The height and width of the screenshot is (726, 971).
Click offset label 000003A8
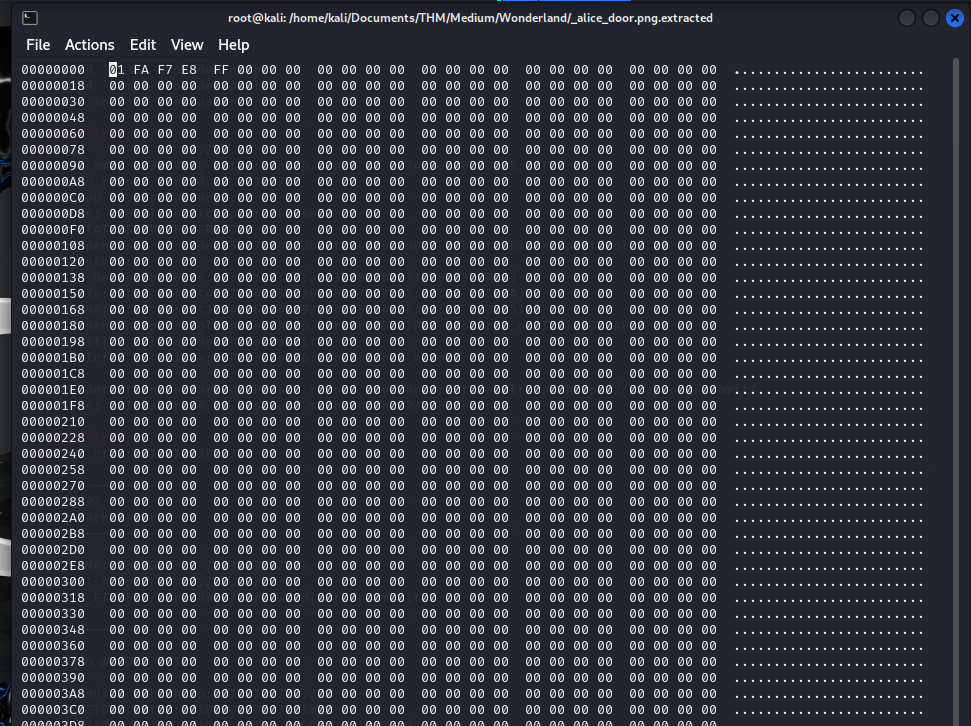click(x=53, y=694)
